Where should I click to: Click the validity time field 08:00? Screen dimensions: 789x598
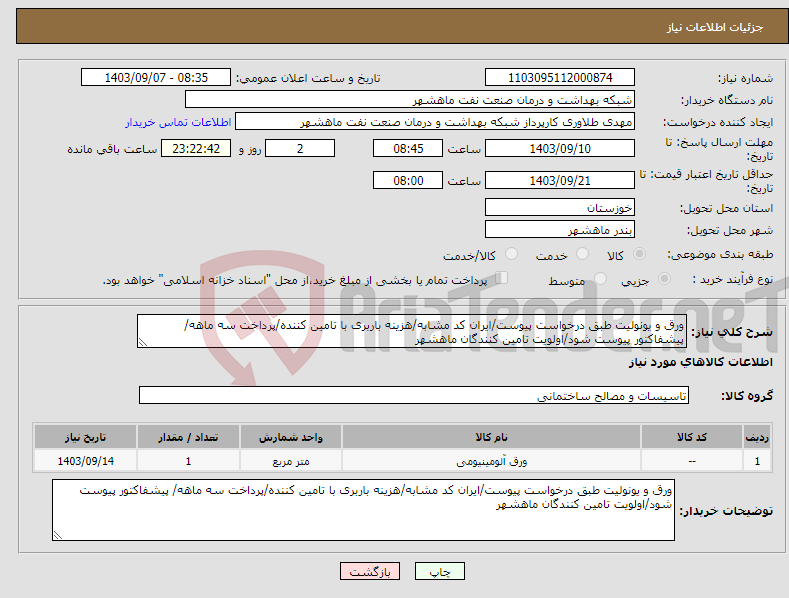coord(408,180)
